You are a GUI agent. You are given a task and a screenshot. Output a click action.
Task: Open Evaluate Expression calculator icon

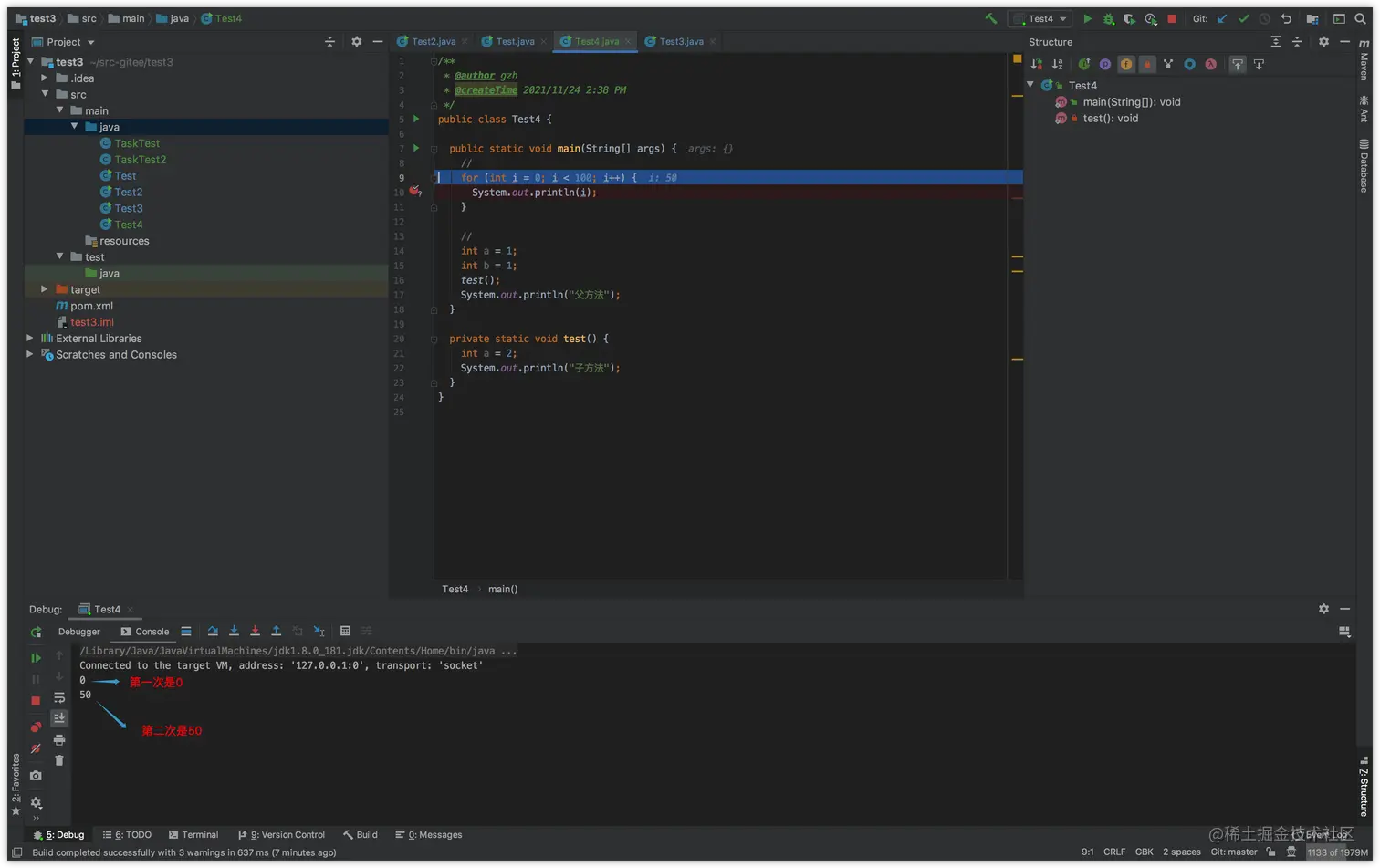click(x=345, y=631)
